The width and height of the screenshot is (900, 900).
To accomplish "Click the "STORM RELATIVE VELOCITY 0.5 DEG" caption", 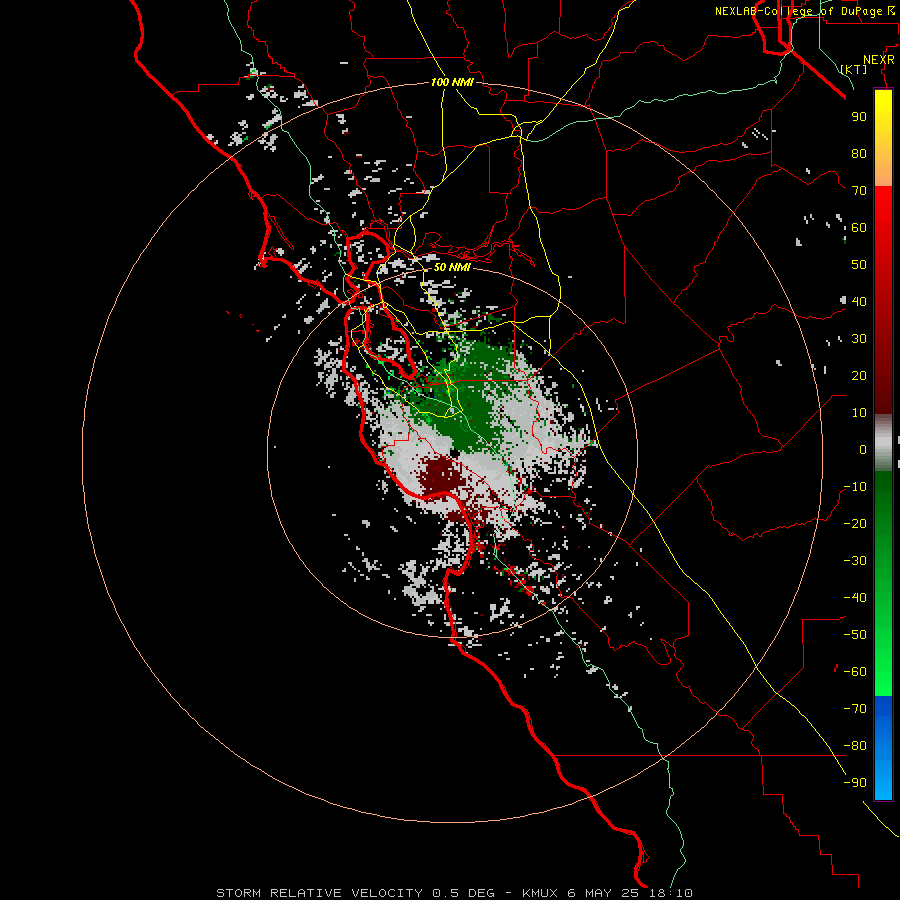I will point(355,893).
